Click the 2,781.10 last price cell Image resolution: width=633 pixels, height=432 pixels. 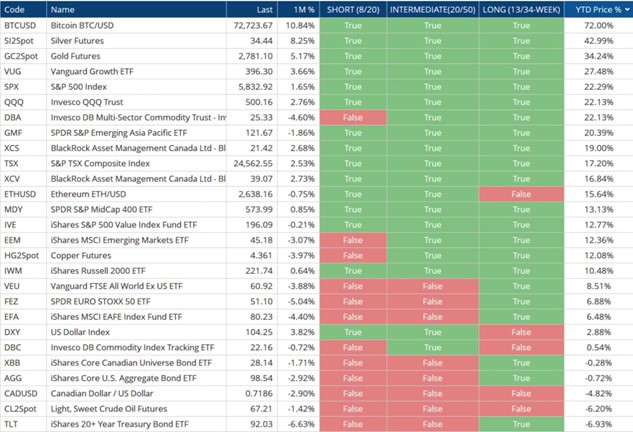coord(252,56)
